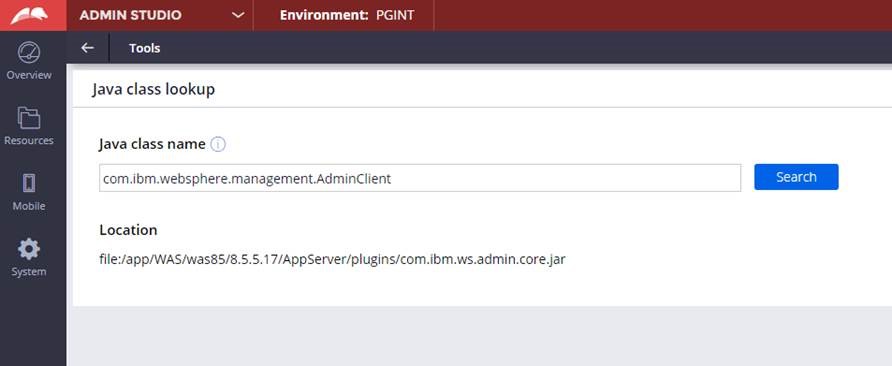
Task: Open the Resources folder icon
Action: pos(29,117)
